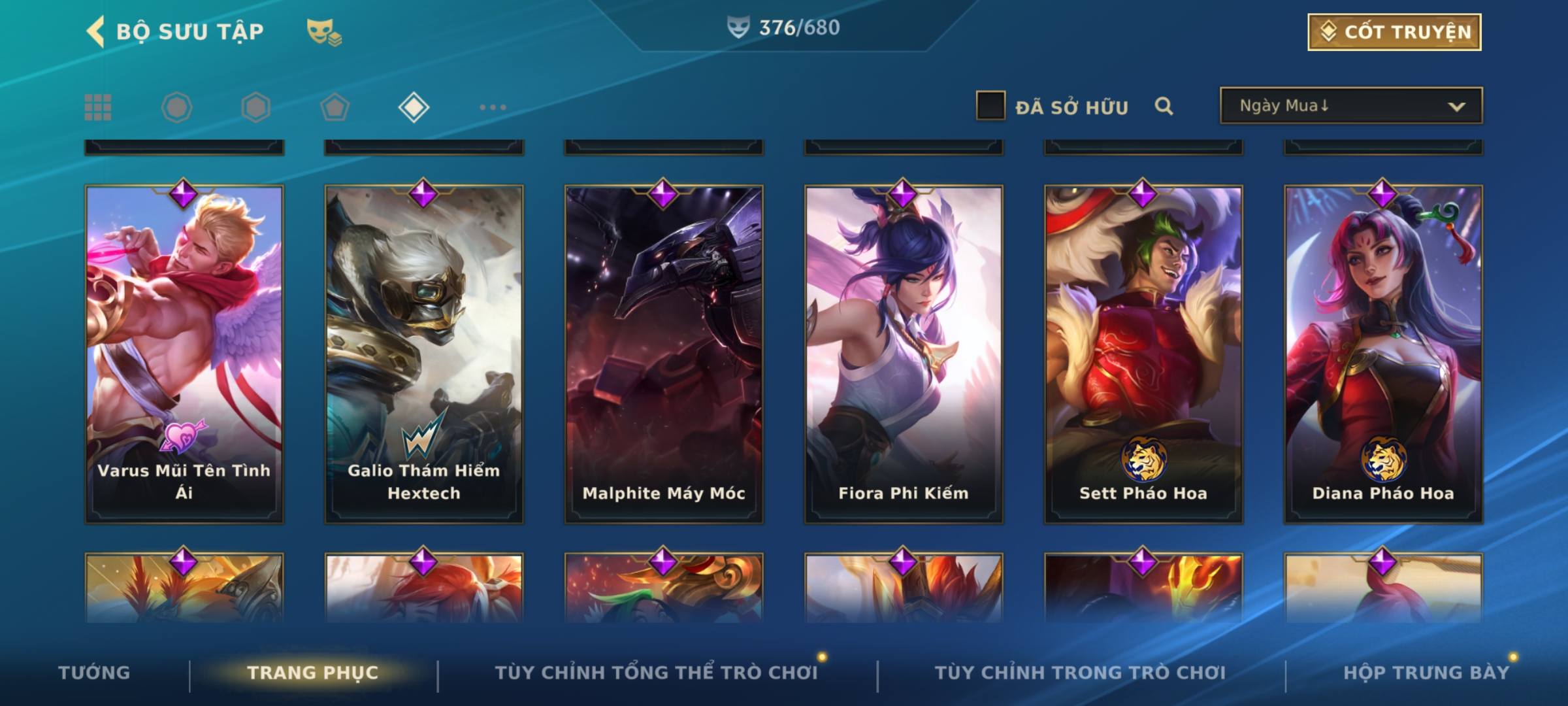
Task: Click the Cốt Truyện button
Action: (x=1394, y=32)
